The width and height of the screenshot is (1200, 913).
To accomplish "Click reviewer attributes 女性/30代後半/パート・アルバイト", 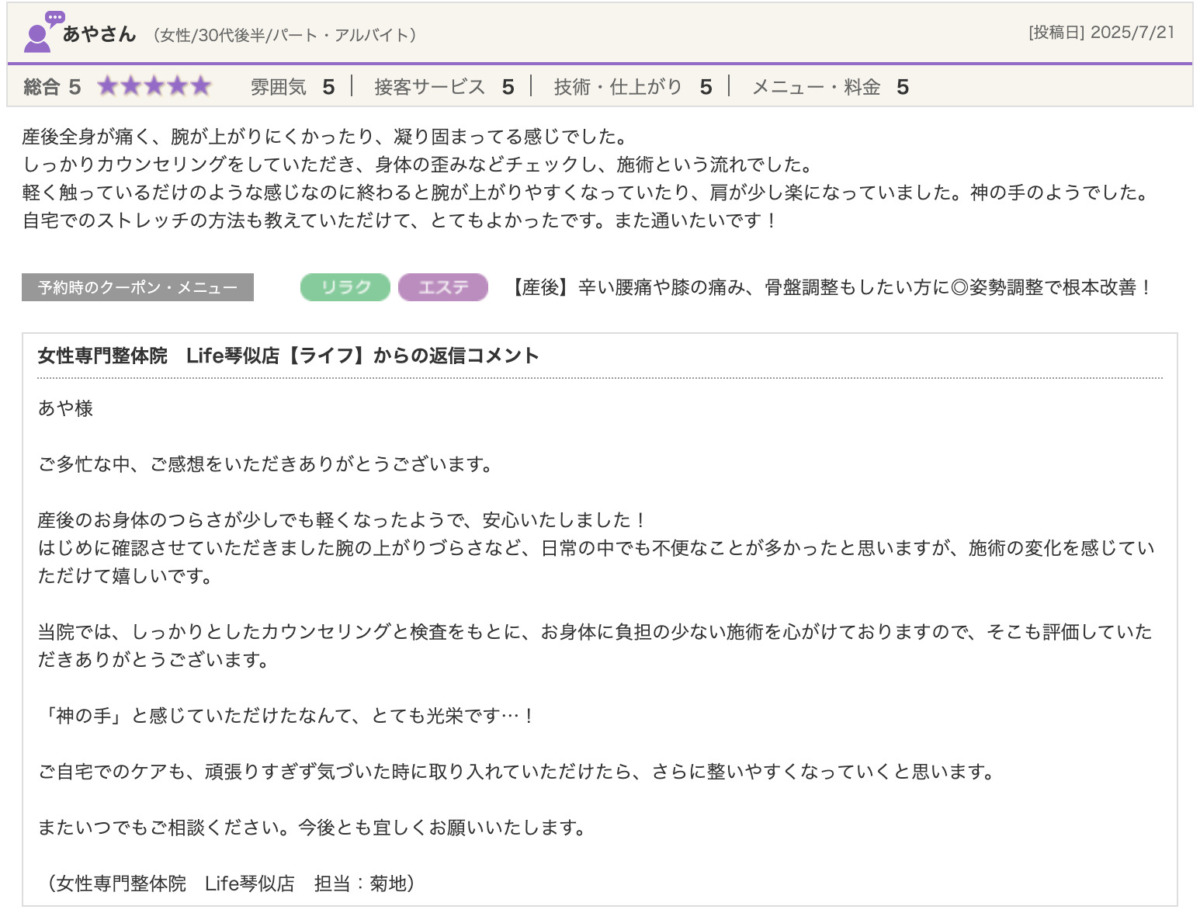I will (285, 35).
